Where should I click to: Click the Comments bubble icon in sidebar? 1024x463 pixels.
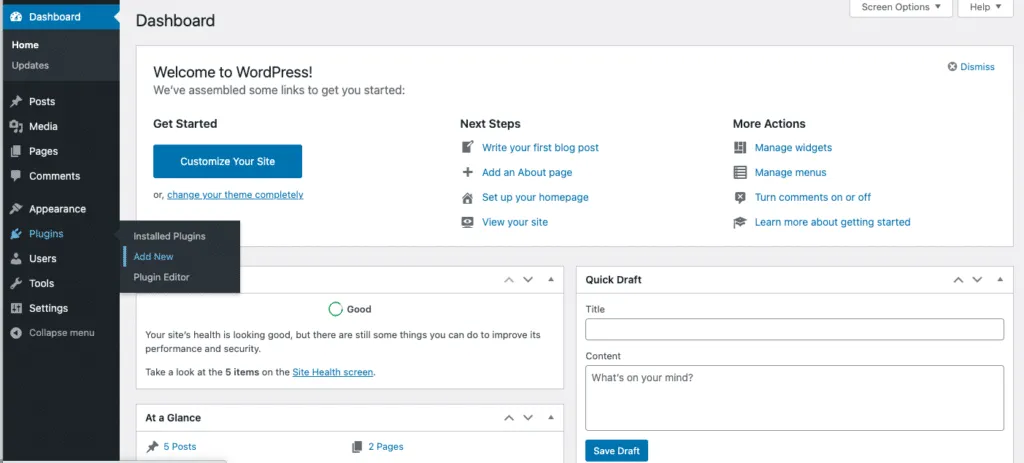(x=16, y=176)
